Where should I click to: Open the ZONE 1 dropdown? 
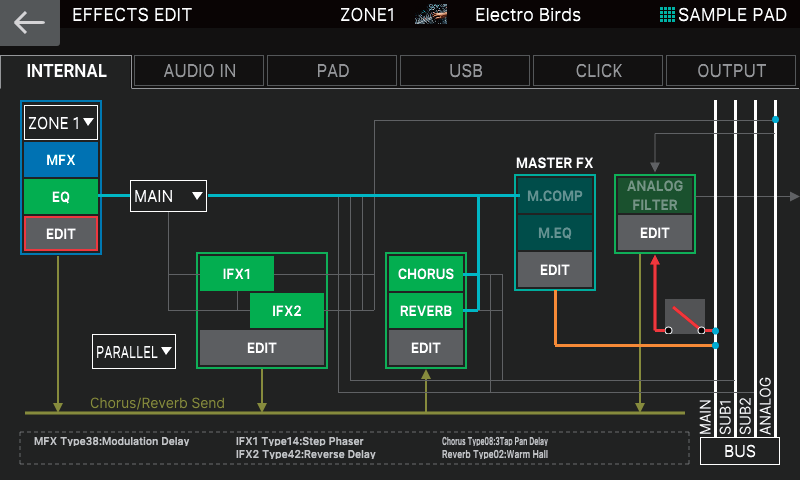coord(61,123)
